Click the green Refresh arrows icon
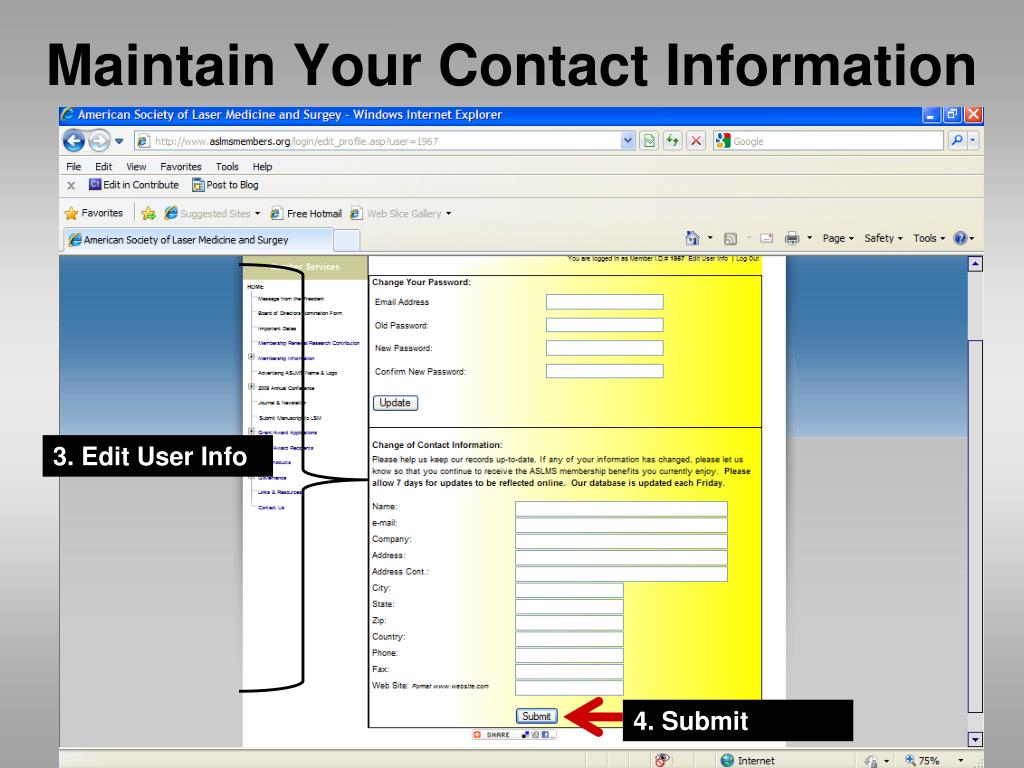The image size is (1024, 768). coord(673,140)
